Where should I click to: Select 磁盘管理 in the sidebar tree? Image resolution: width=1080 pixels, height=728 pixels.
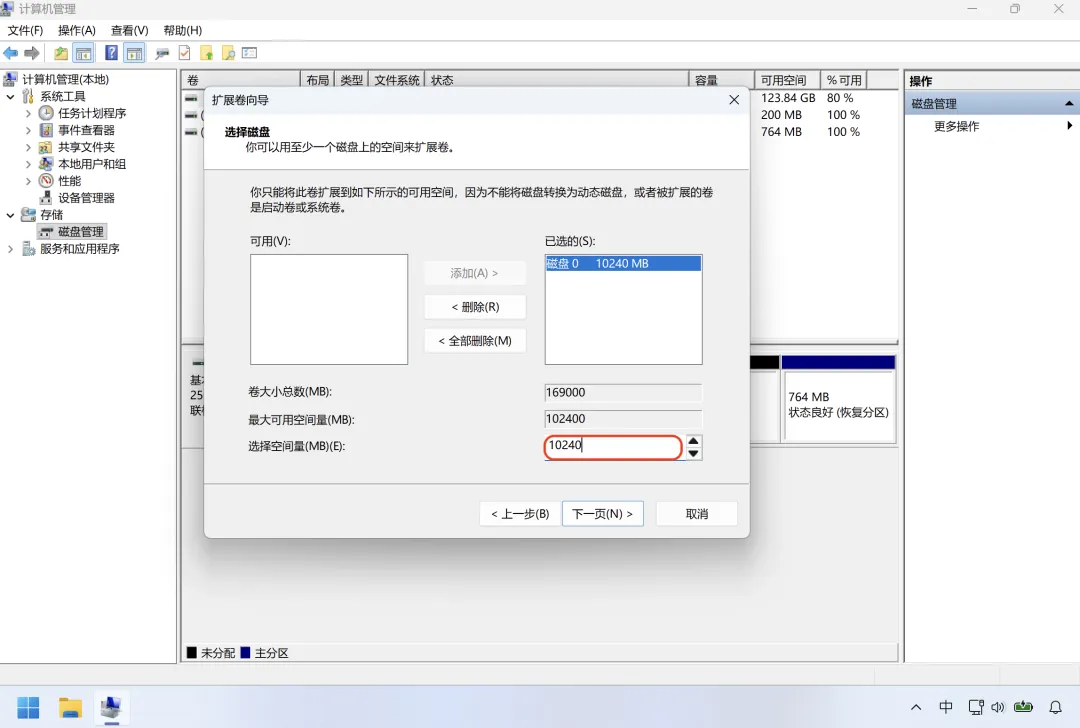(80, 231)
